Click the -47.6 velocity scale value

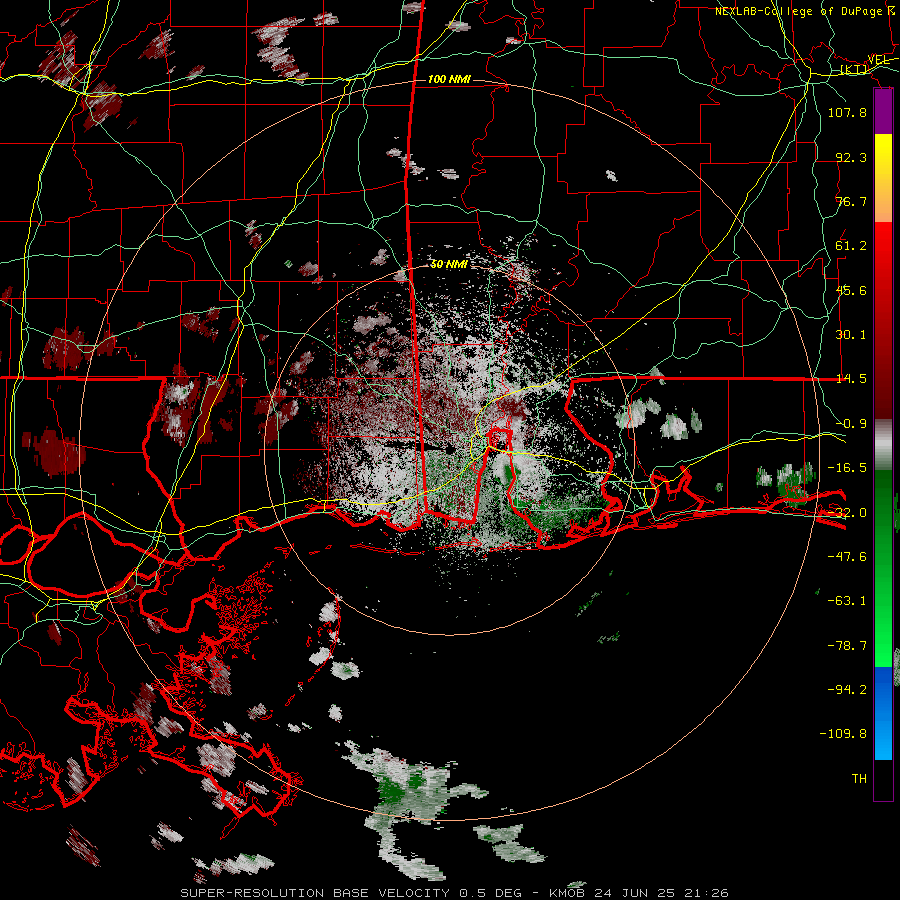[x=847, y=557]
